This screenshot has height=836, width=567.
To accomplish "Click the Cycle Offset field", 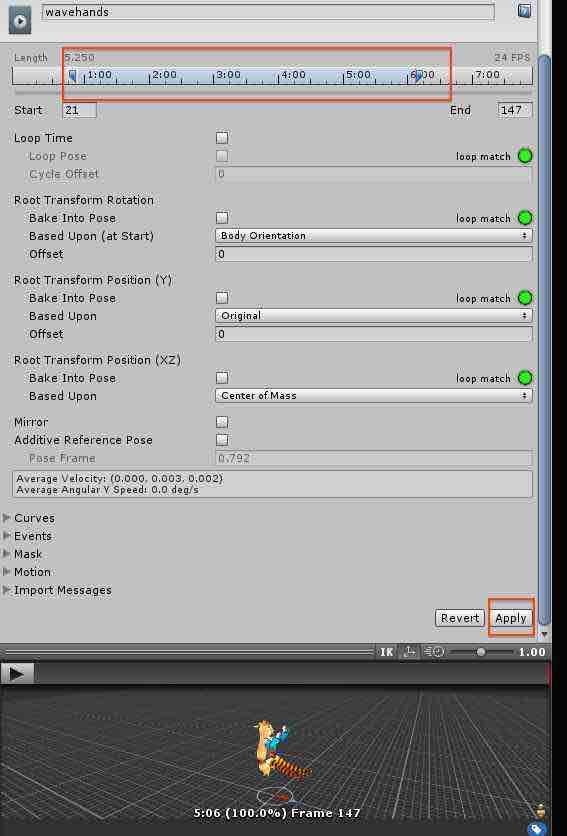I will 373,174.
